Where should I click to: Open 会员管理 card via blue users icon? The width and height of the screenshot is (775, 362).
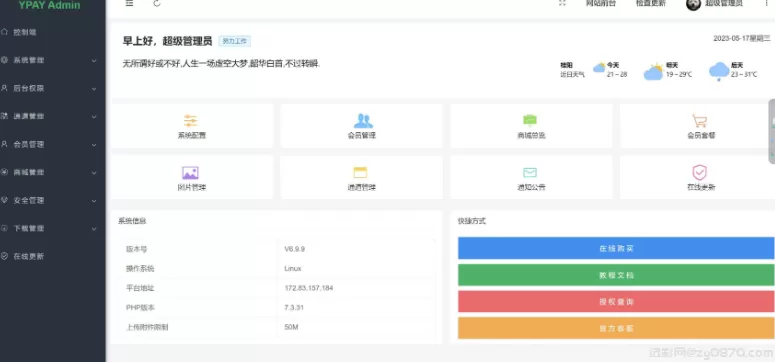pos(363,121)
